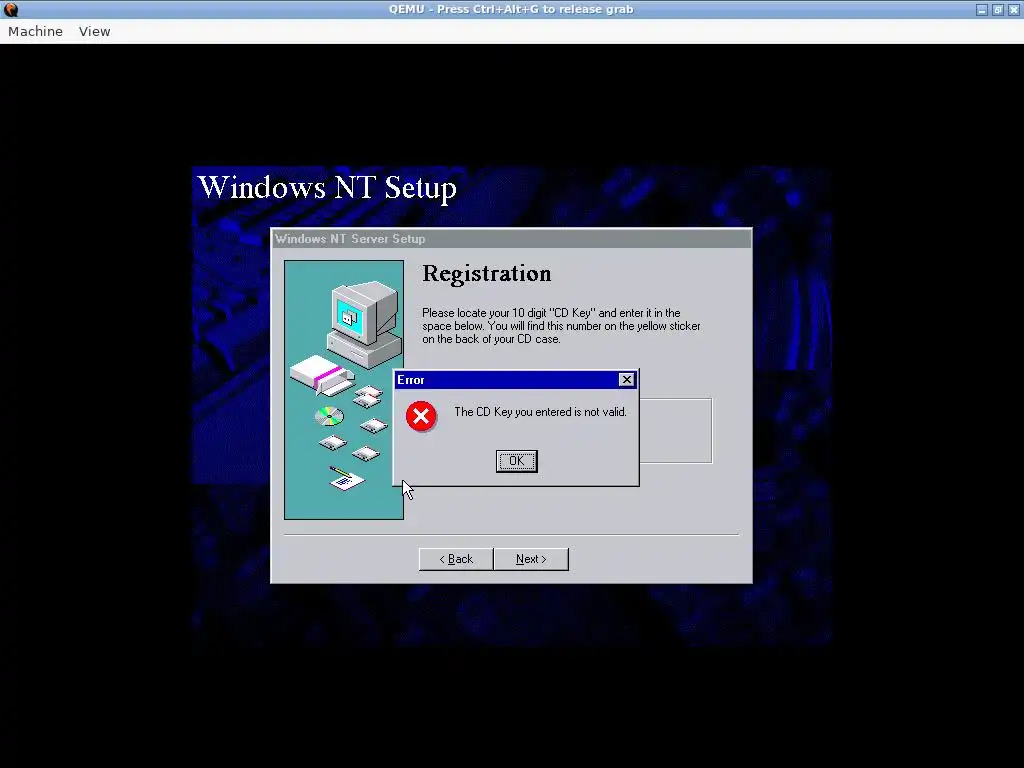Go to the Next setup step
Image resolution: width=1024 pixels, height=768 pixels.
(531, 559)
